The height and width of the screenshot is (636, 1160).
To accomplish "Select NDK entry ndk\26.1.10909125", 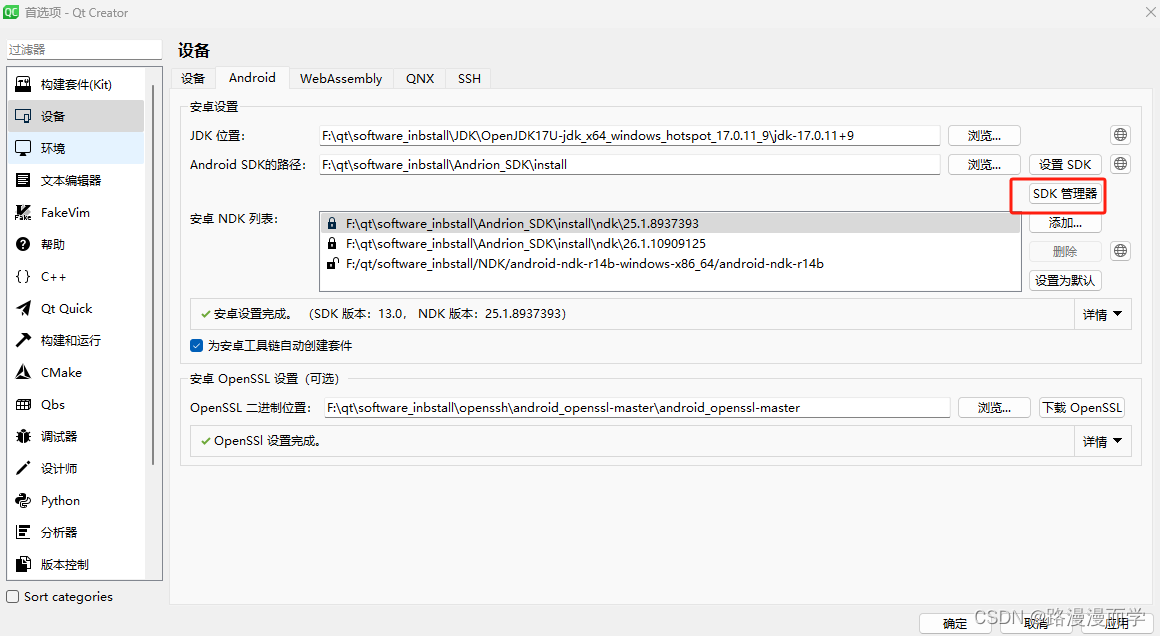I will (x=670, y=243).
